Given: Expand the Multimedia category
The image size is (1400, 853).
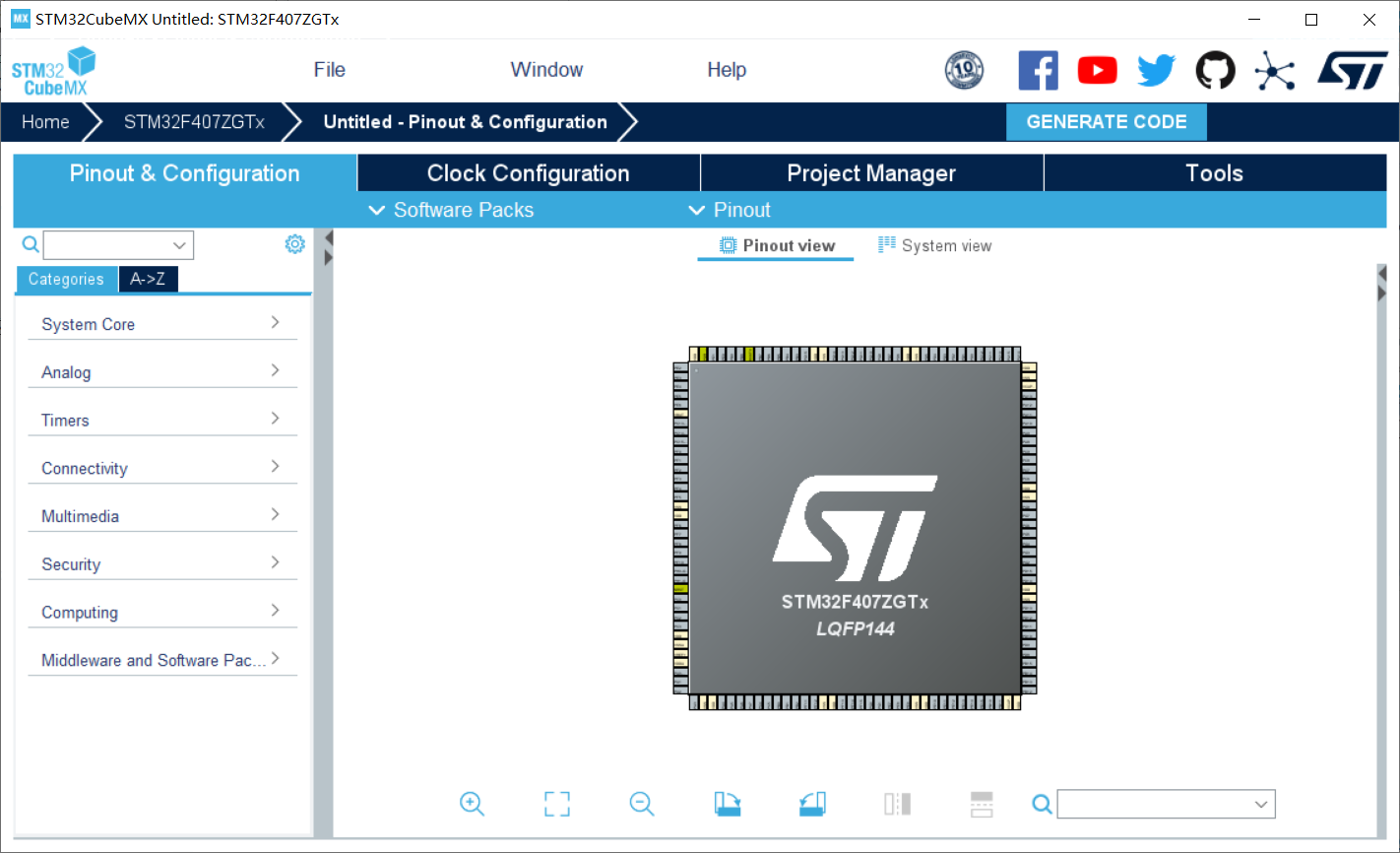Looking at the screenshot, I should [x=162, y=516].
